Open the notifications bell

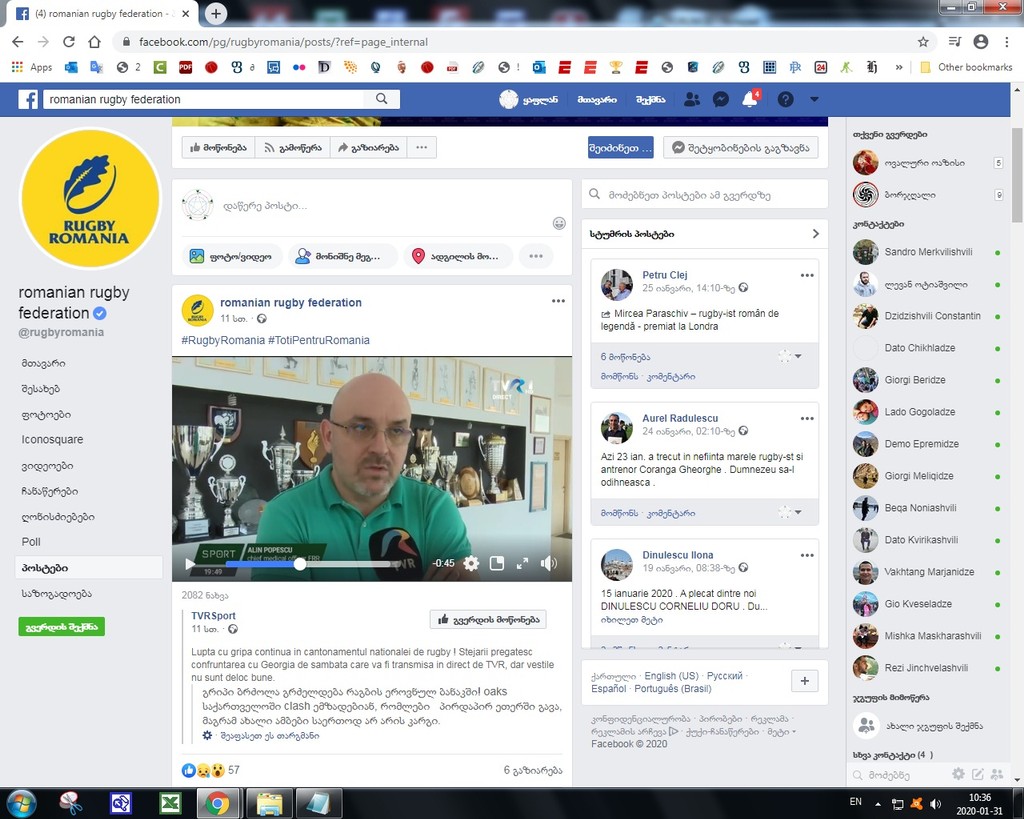click(750, 99)
